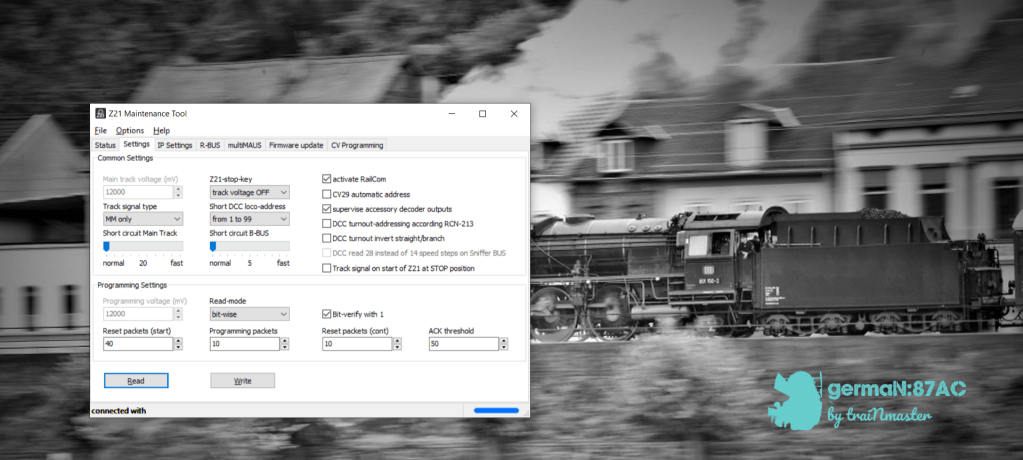Open Short DCC loco-address dropdown

[x=249, y=219]
